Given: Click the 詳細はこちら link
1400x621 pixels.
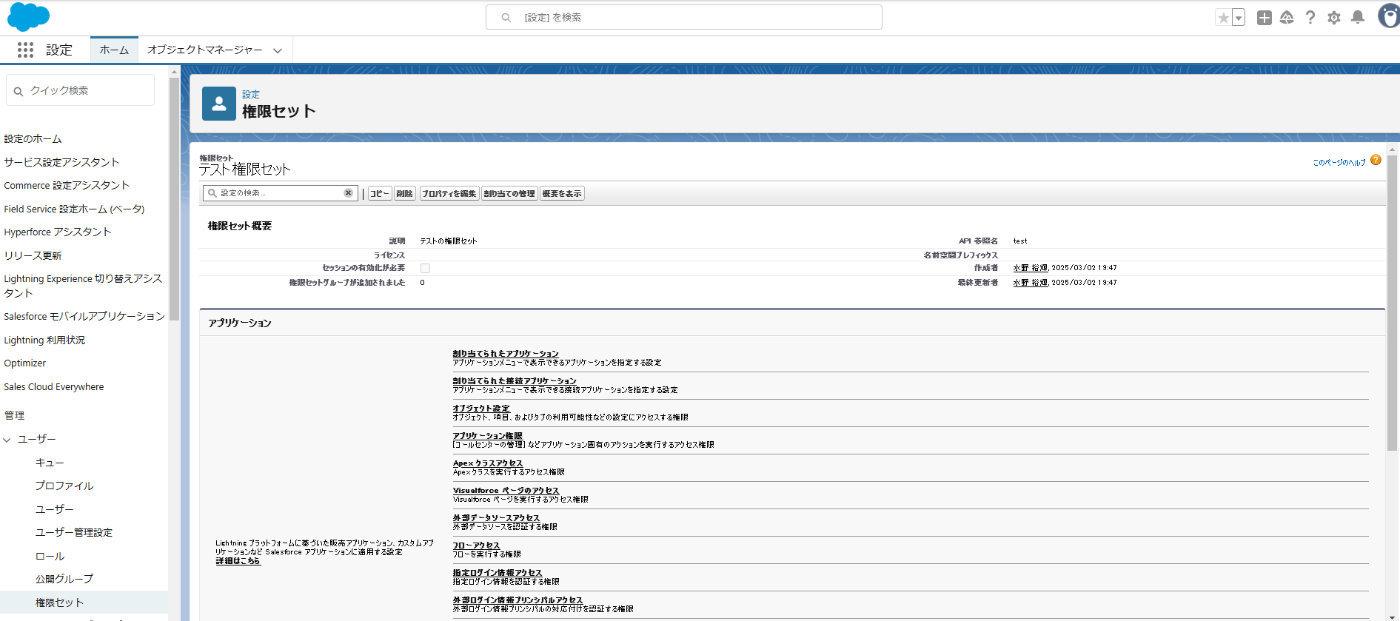Looking at the screenshot, I should (238, 561).
